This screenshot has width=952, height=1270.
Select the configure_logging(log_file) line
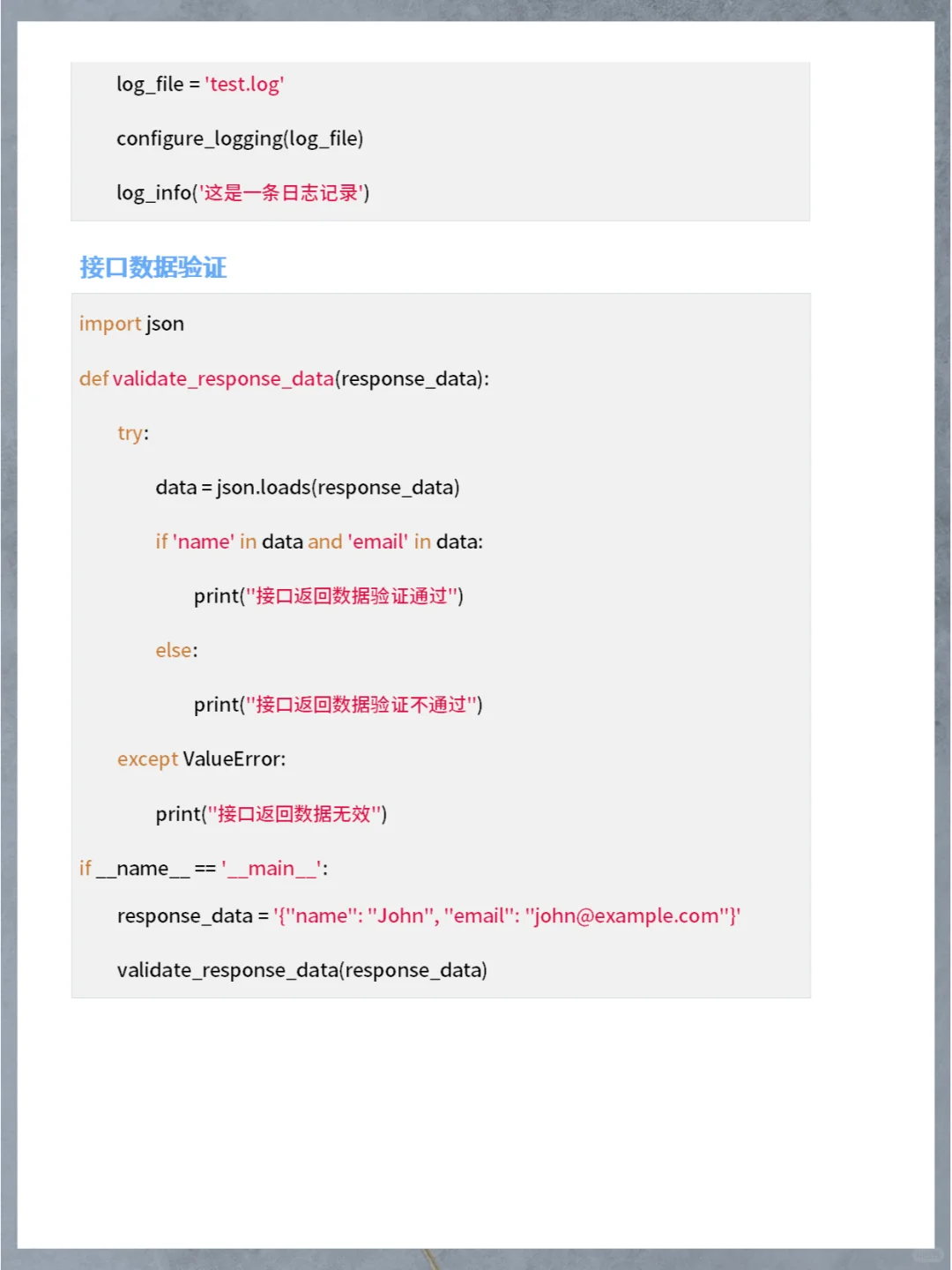click(240, 138)
